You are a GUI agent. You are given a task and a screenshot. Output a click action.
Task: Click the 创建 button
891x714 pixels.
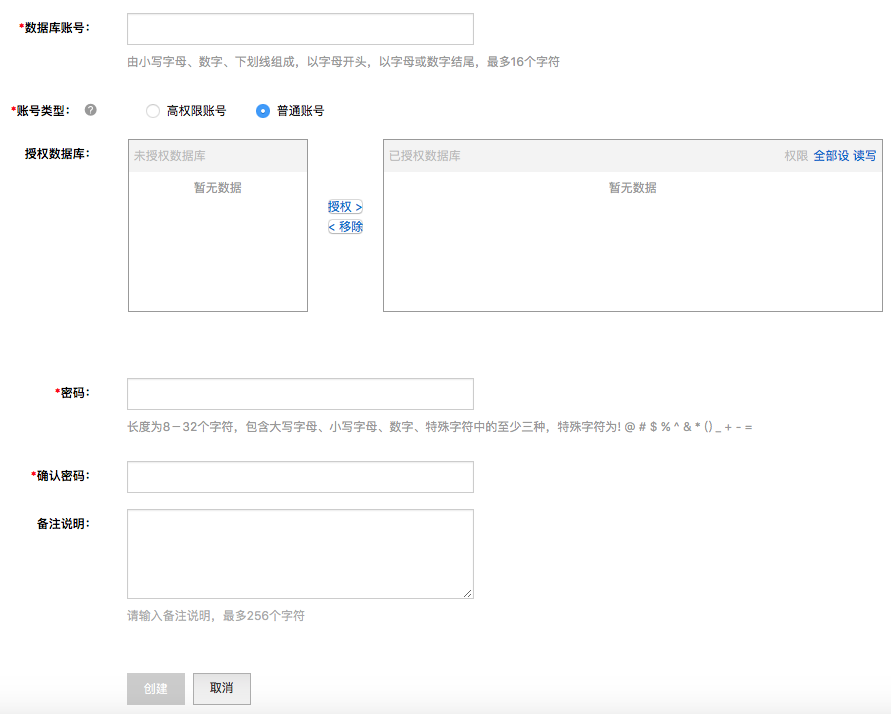coord(156,689)
